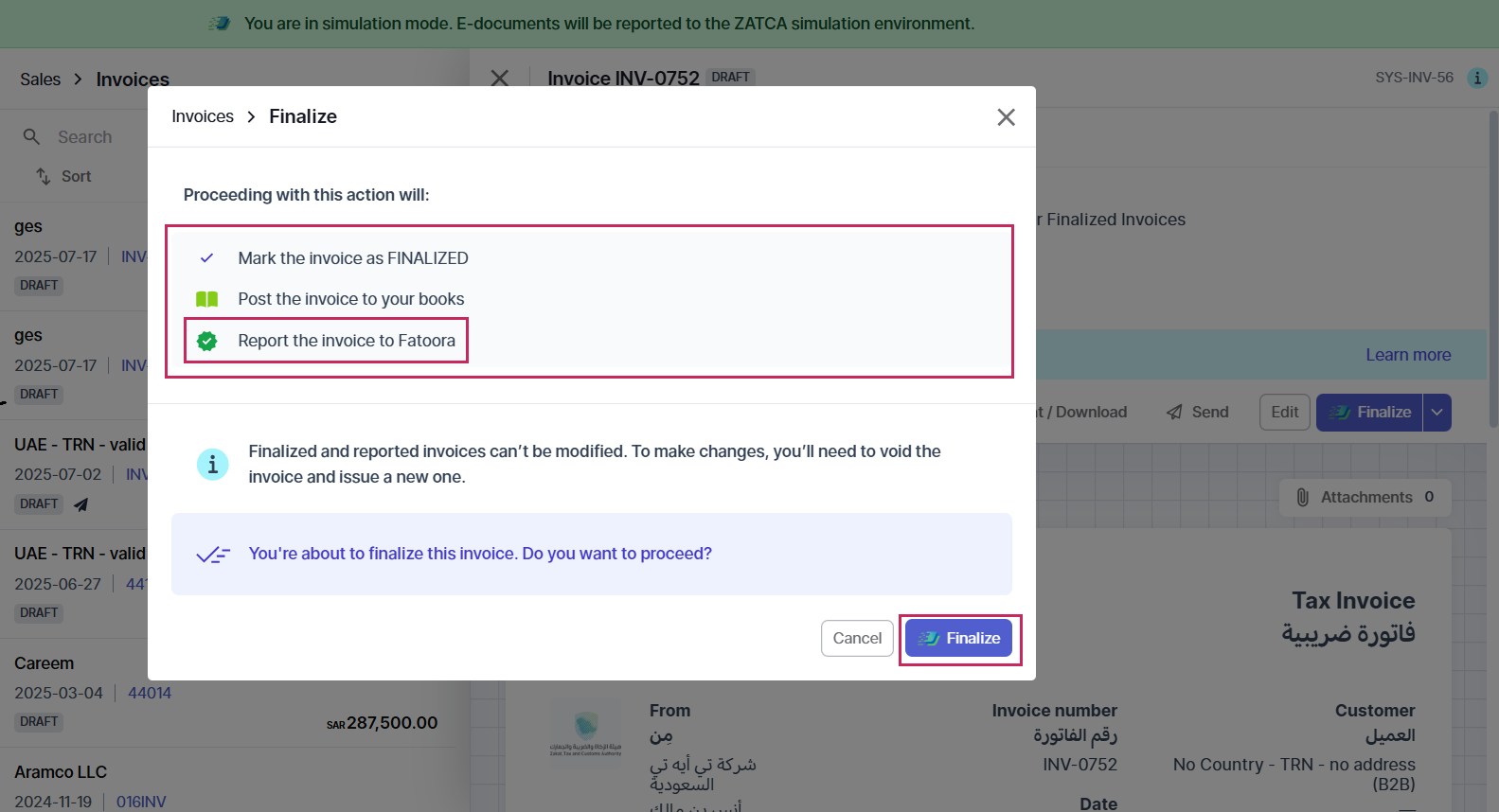This screenshot has height=812, width=1499.
Task: Open the Learn more link
Action: [x=1408, y=355]
